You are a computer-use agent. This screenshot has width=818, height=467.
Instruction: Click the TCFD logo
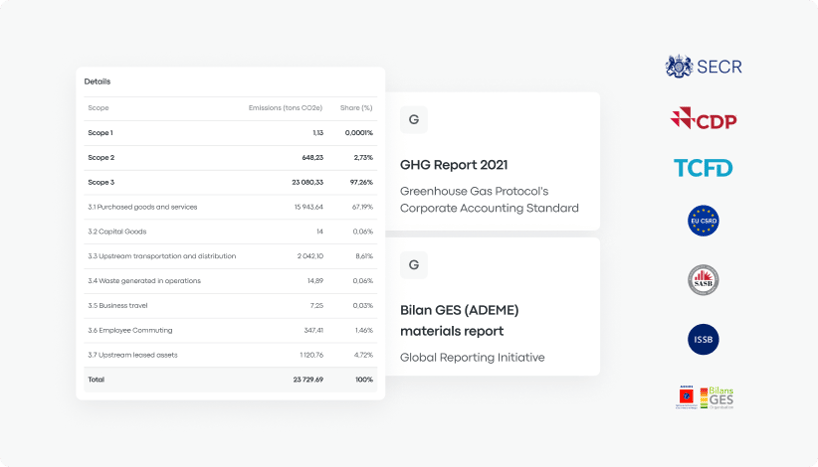[703, 168]
